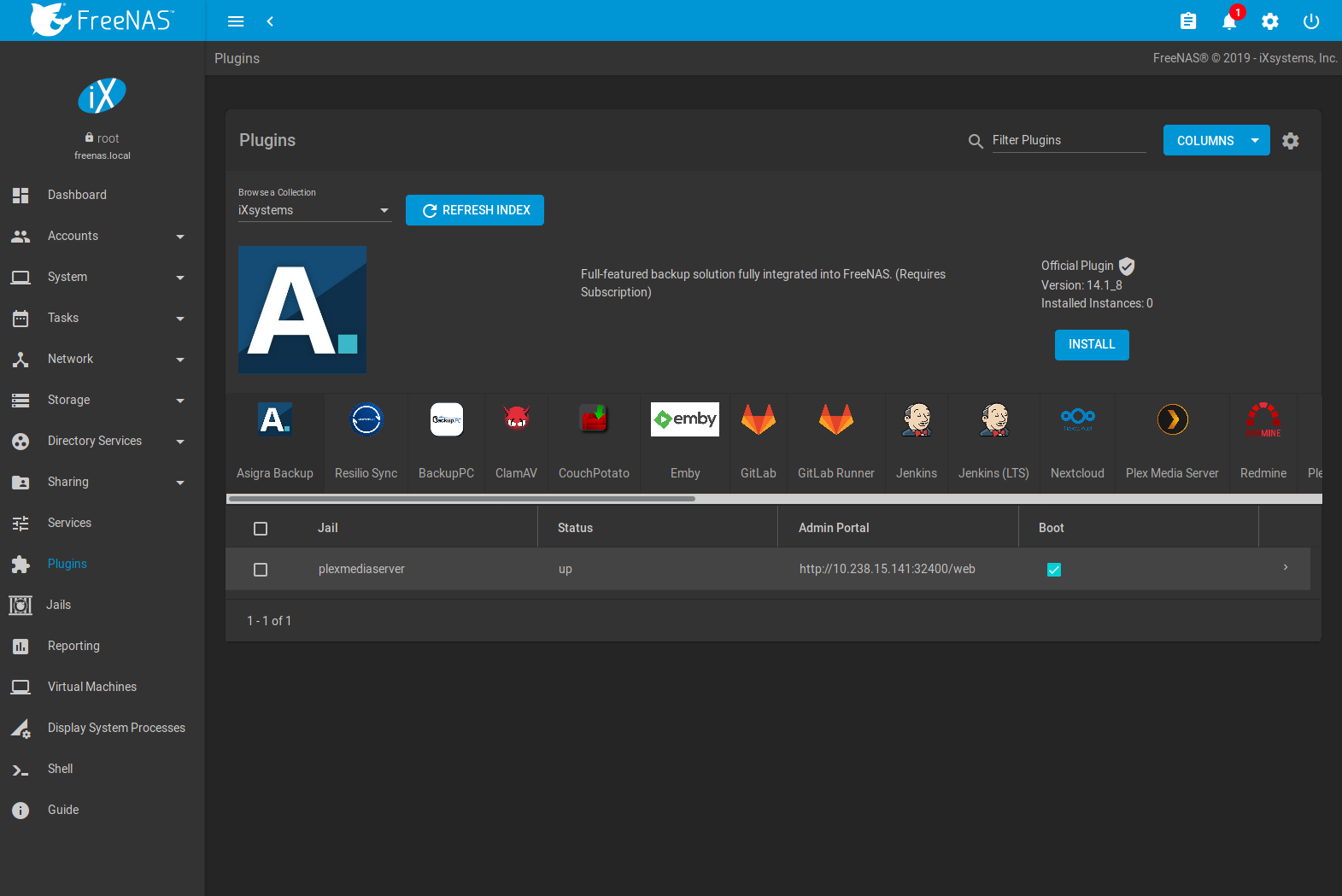This screenshot has width=1342, height=896.
Task: Expand the Accounts menu
Action: click(103, 237)
